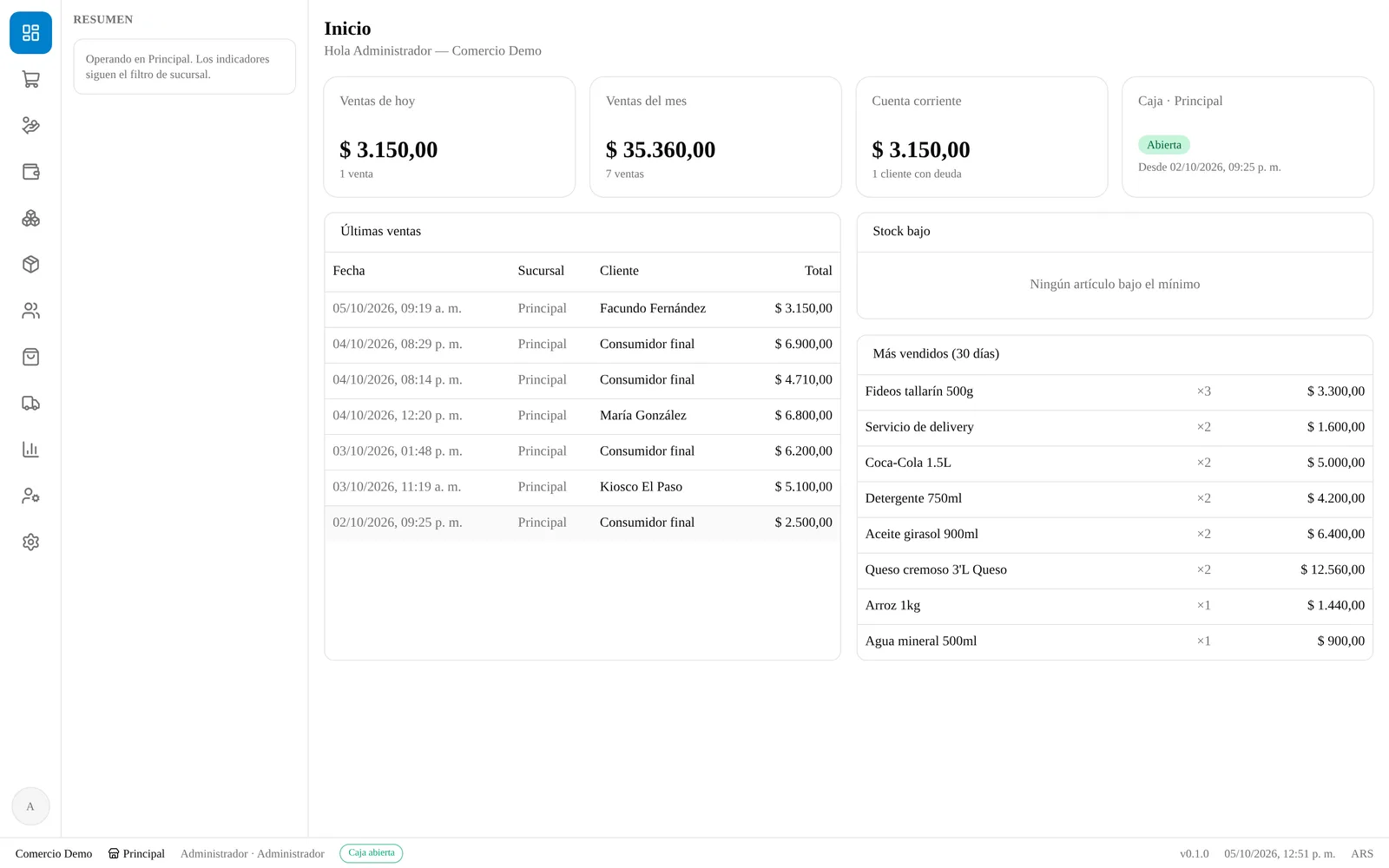Open the customers people icon

tap(30, 311)
